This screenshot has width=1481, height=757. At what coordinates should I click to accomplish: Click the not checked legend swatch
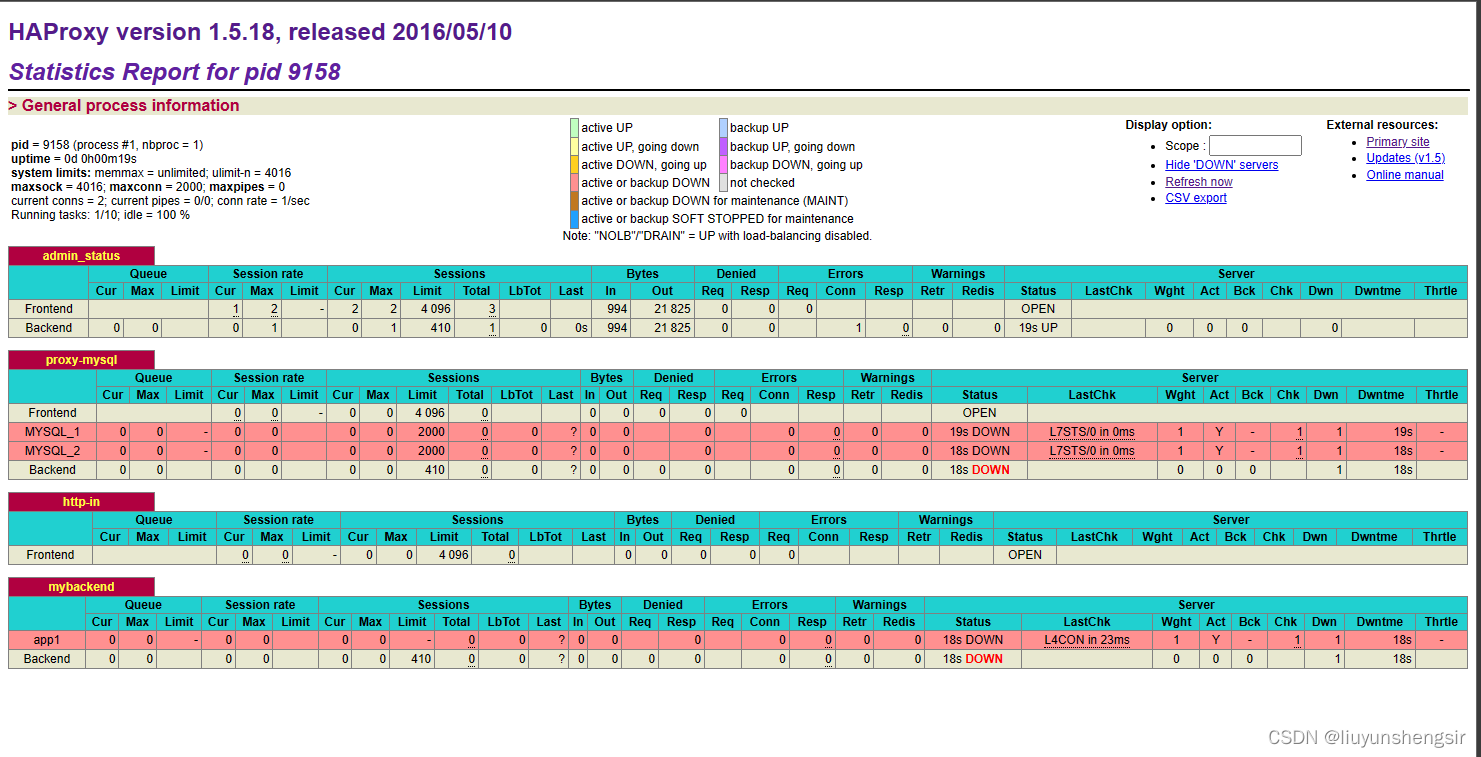[723, 182]
